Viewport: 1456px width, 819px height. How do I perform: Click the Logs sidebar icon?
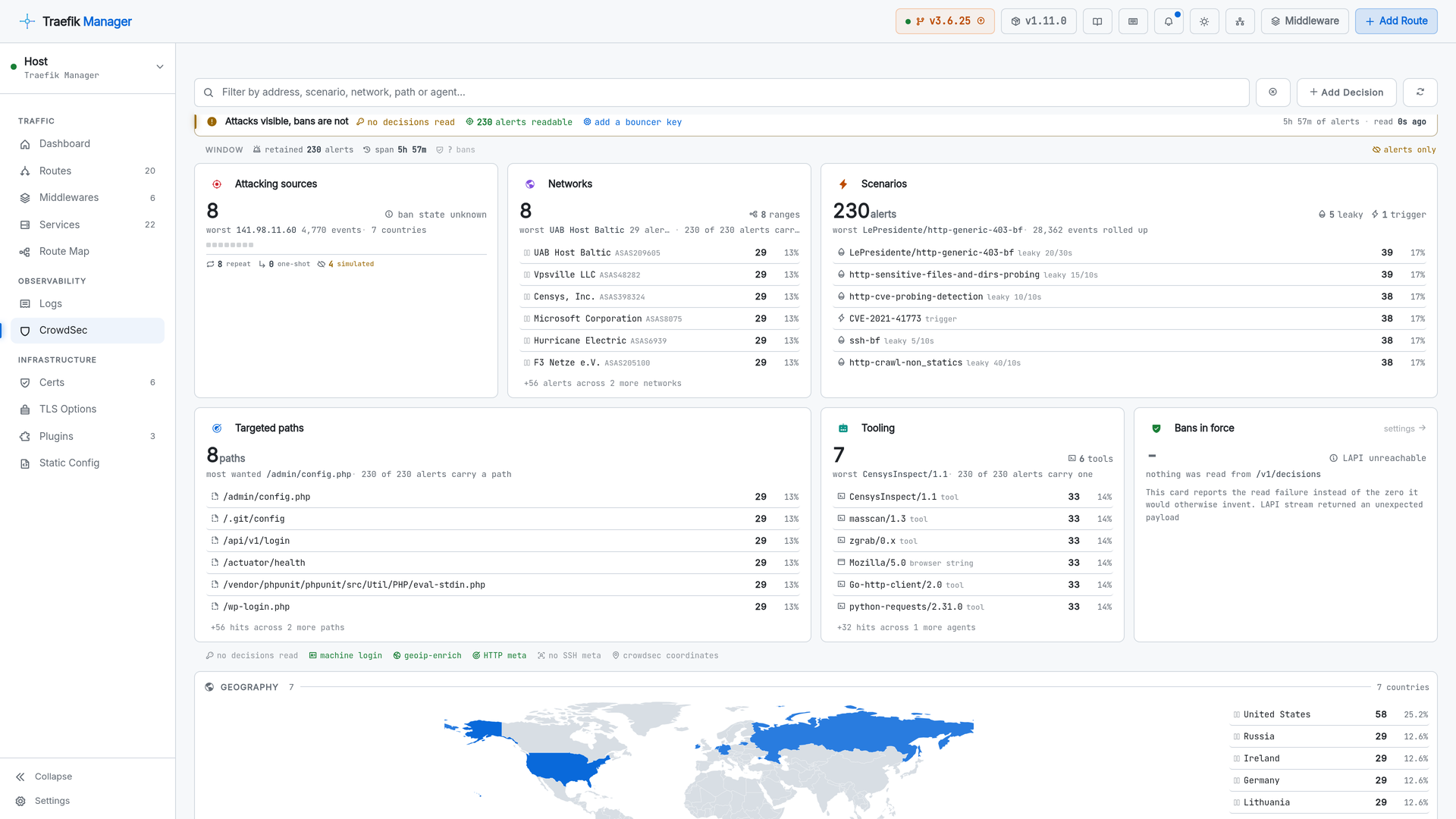25,304
